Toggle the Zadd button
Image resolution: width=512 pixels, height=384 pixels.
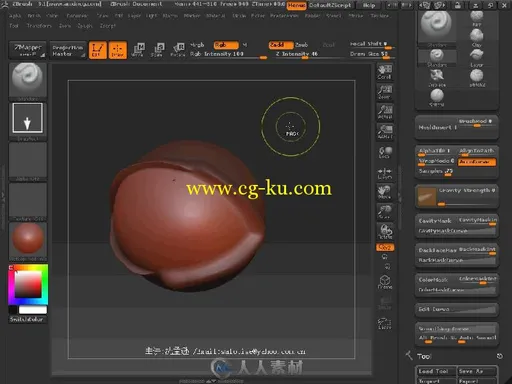click(281, 45)
